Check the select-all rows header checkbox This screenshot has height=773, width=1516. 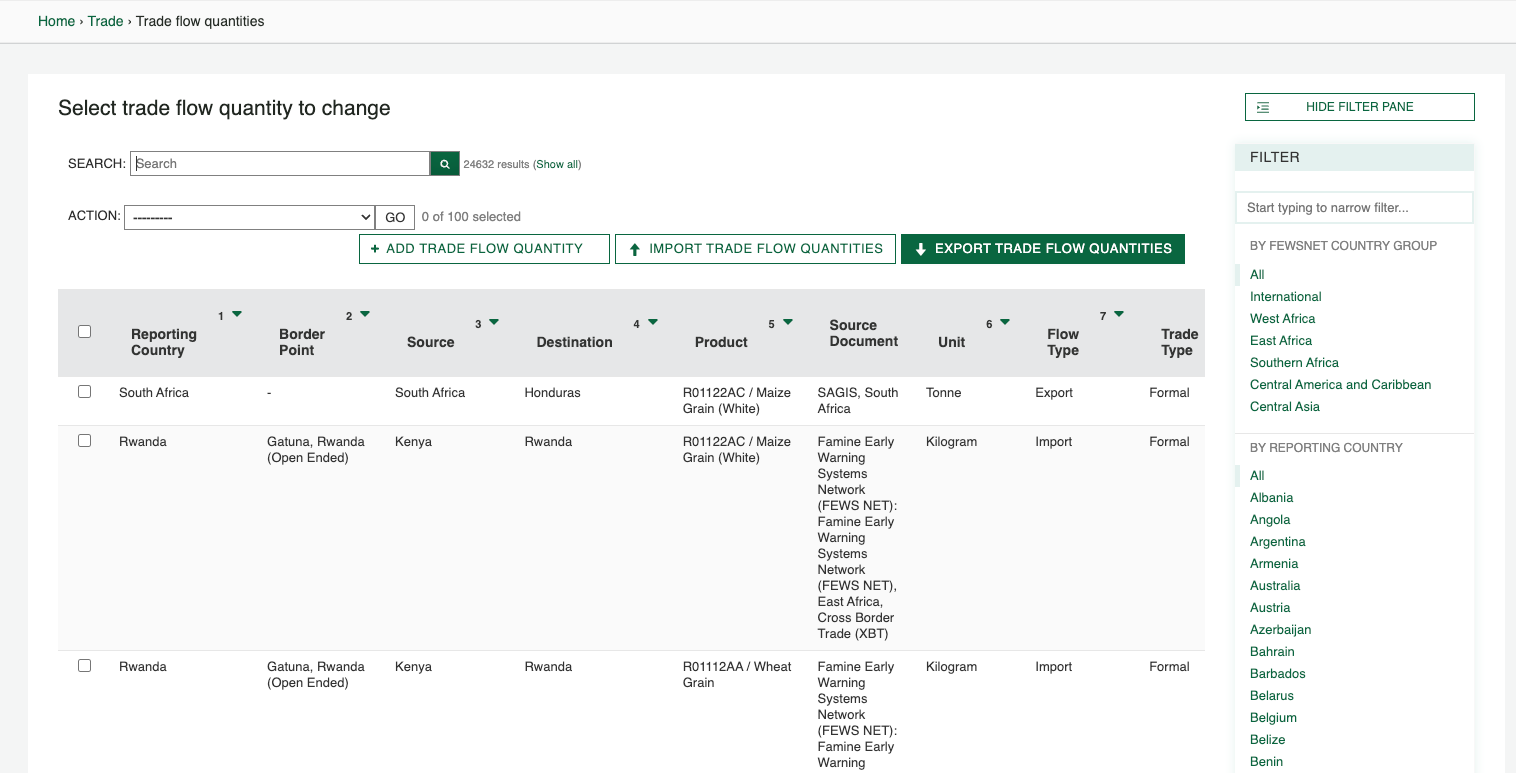point(85,332)
